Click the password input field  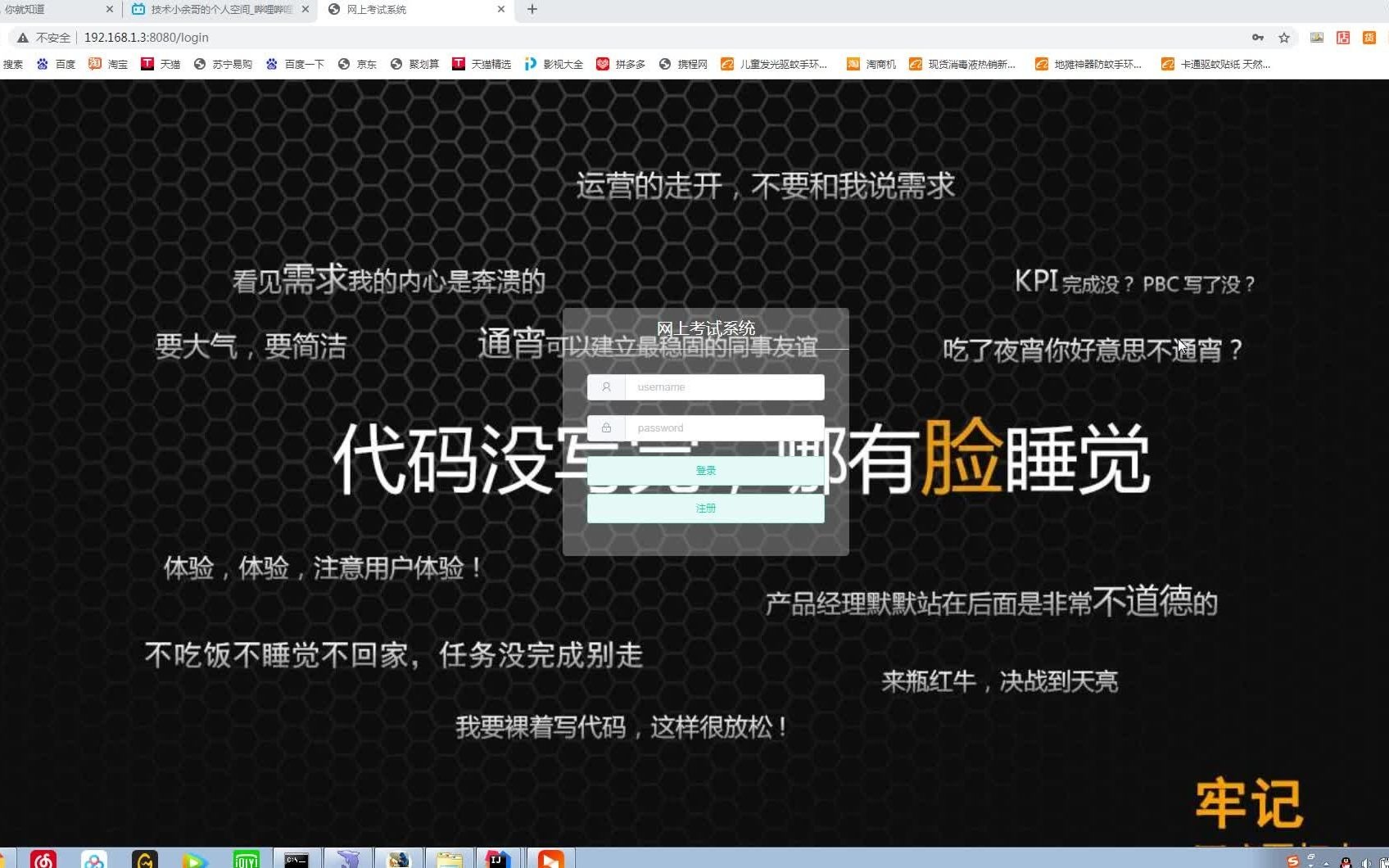[724, 428]
